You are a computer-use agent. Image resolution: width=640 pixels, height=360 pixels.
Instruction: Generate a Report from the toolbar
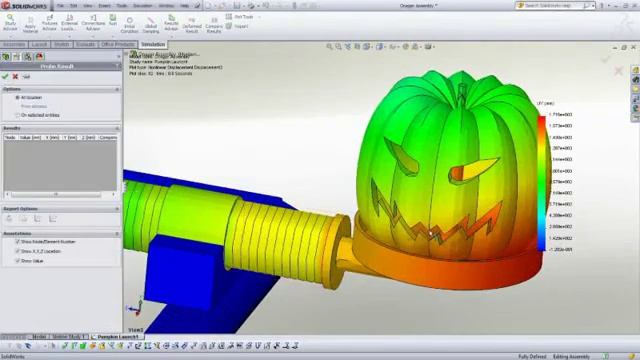click(237, 26)
